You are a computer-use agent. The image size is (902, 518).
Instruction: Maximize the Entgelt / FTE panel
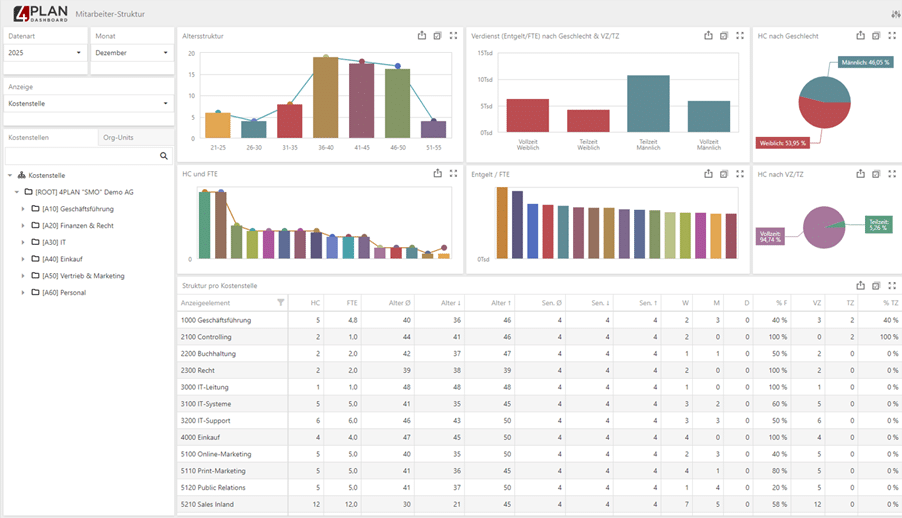(740, 174)
